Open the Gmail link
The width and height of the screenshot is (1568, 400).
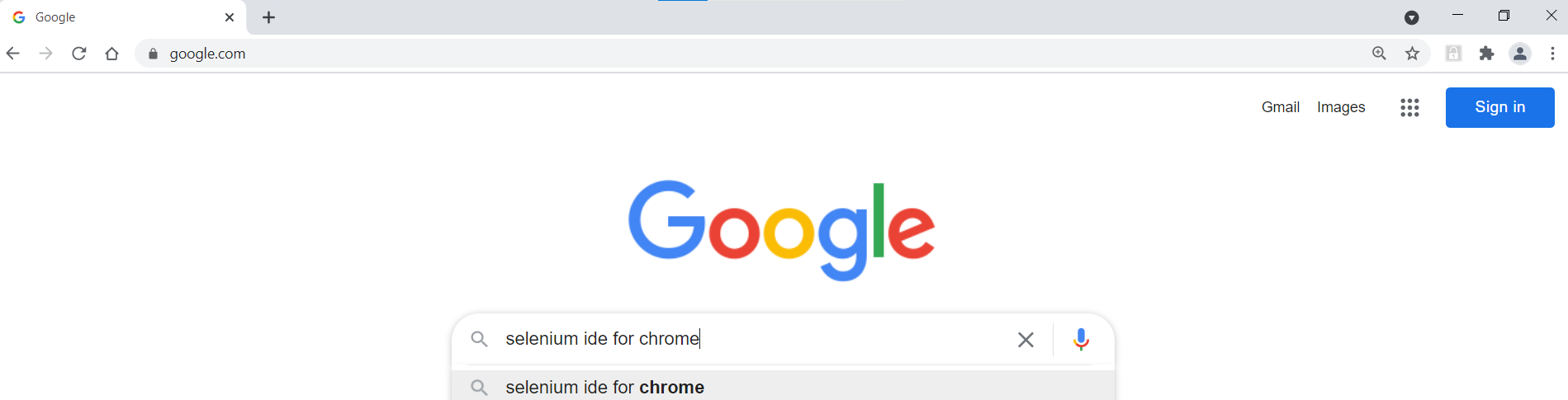click(x=1281, y=107)
